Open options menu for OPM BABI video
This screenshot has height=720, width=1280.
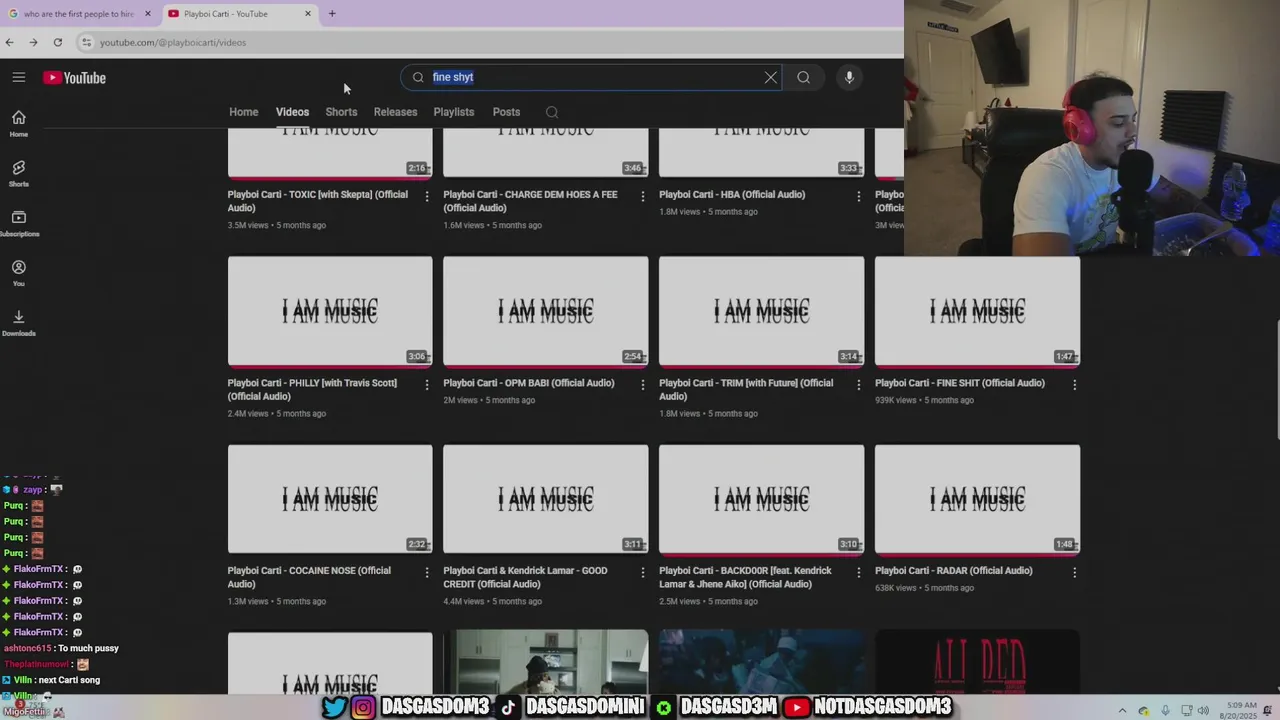click(643, 384)
